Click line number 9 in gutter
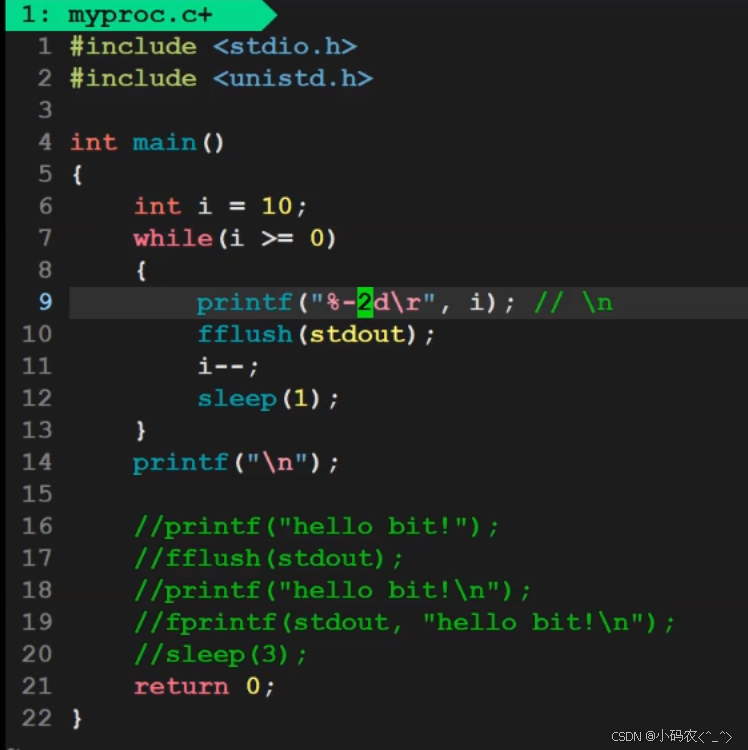This screenshot has height=750, width=748. 45,302
